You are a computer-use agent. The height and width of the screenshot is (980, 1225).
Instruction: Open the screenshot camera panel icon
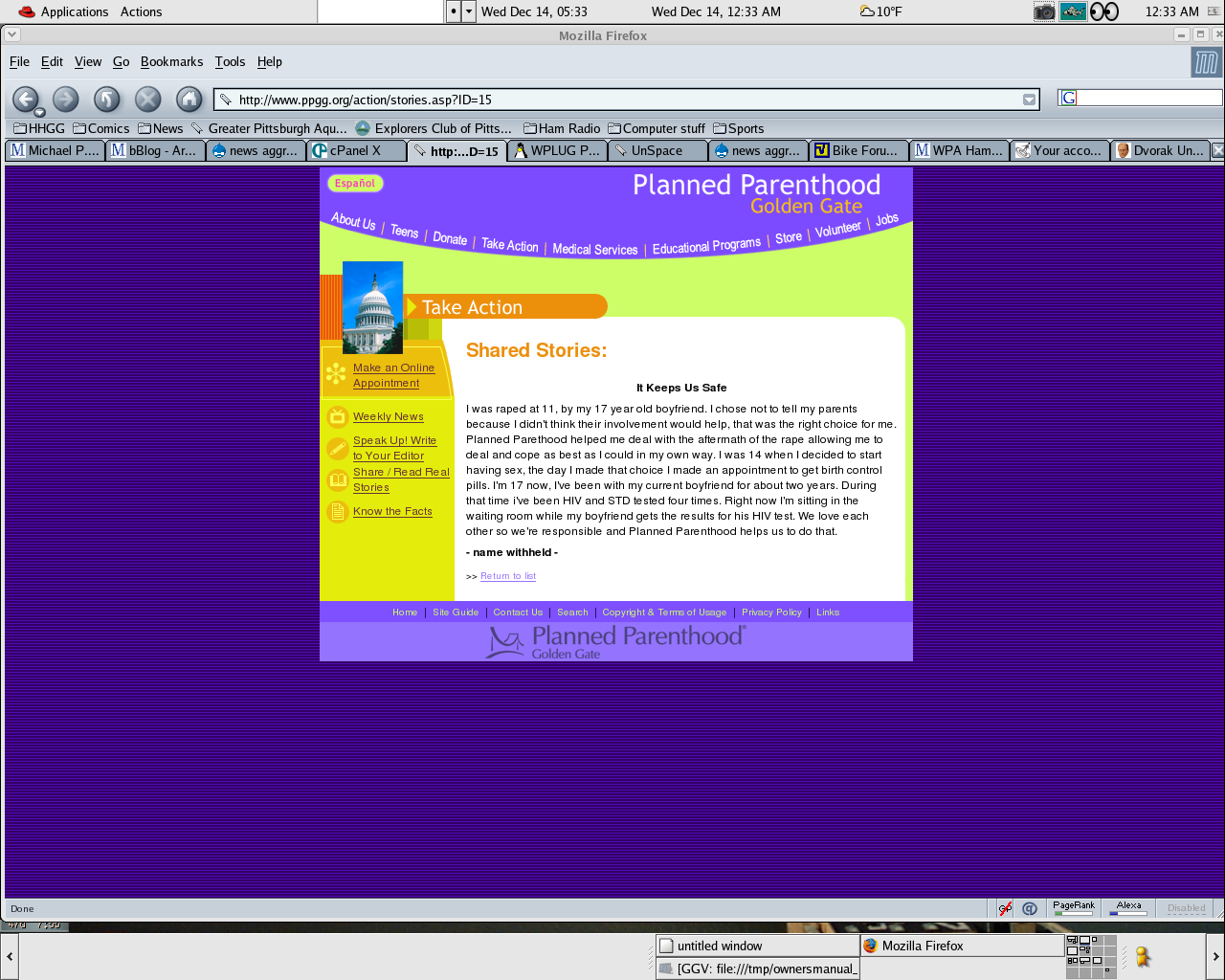(1044, 11)
